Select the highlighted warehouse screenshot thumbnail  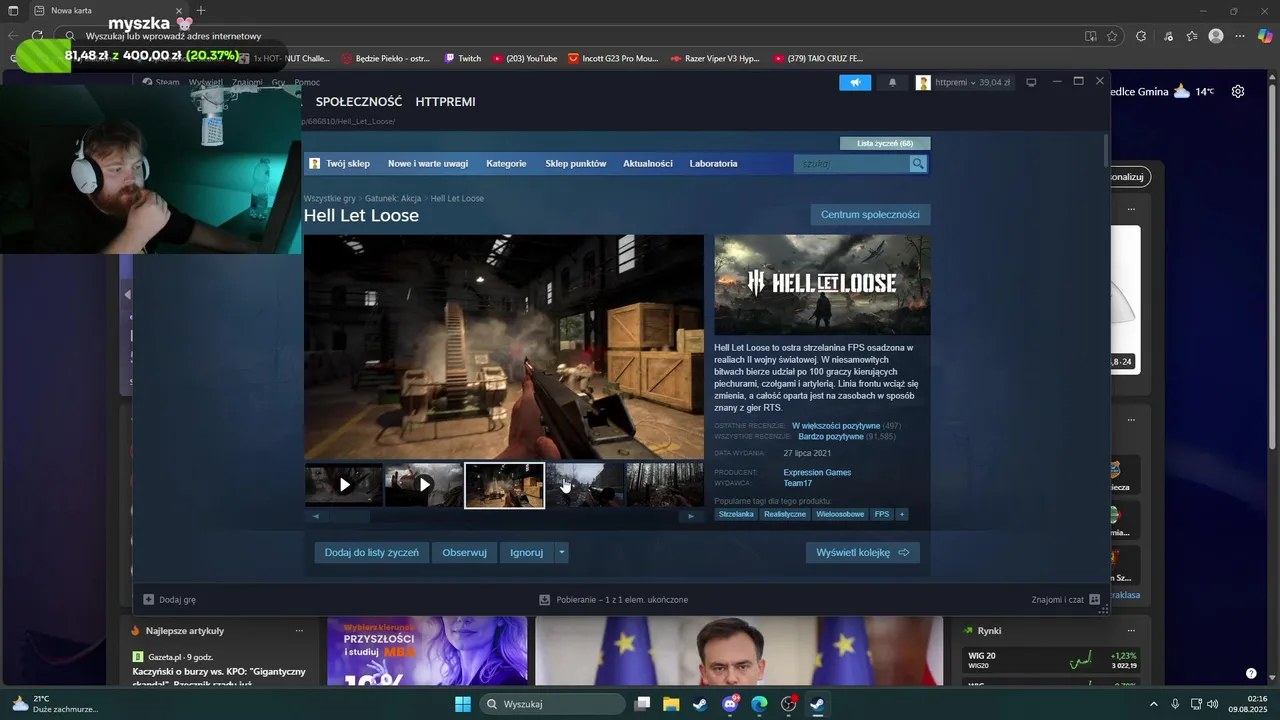click(x=504, y=485)
